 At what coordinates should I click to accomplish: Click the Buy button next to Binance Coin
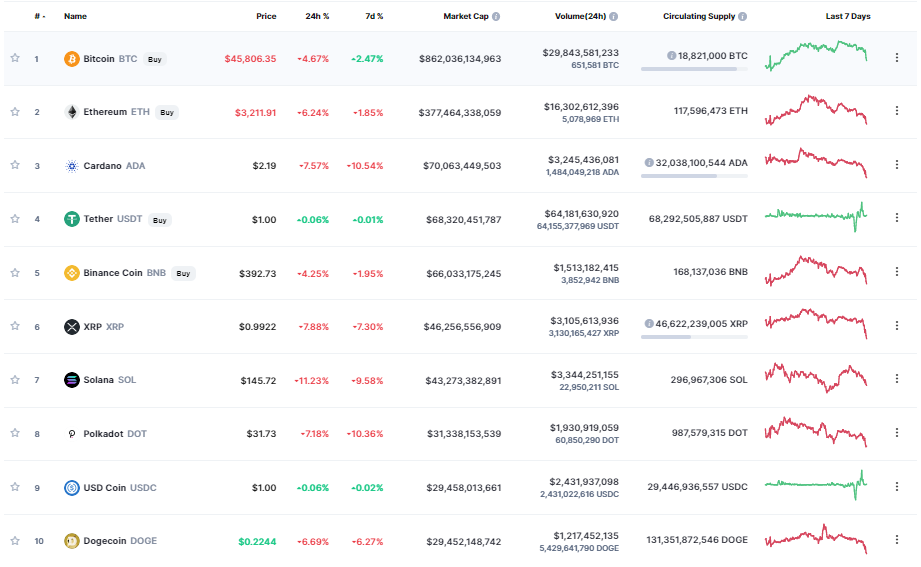pyautogui.click(x=183, y=273)
